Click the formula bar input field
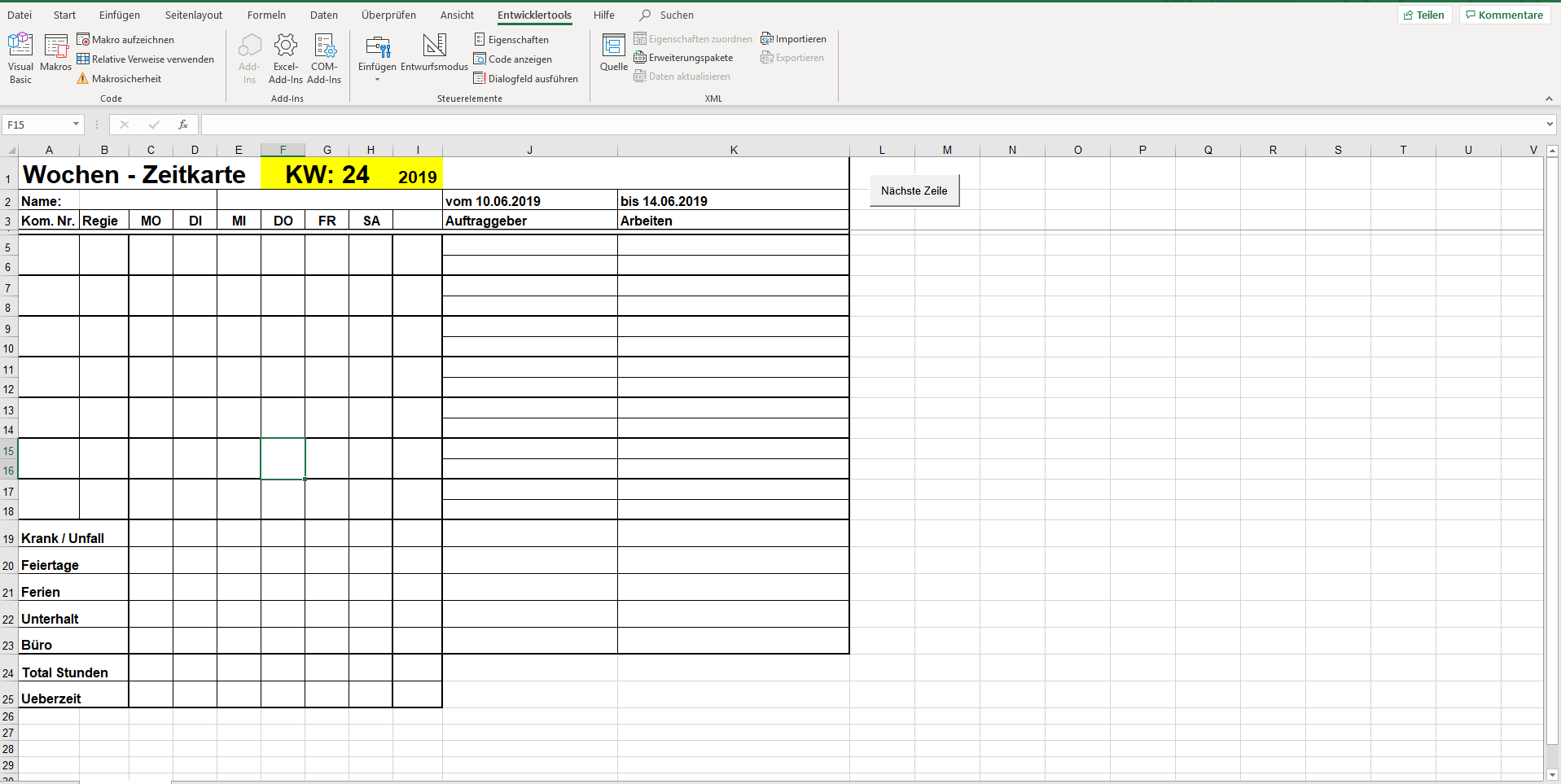1561x784 pixels. click(x=871, y=125)
